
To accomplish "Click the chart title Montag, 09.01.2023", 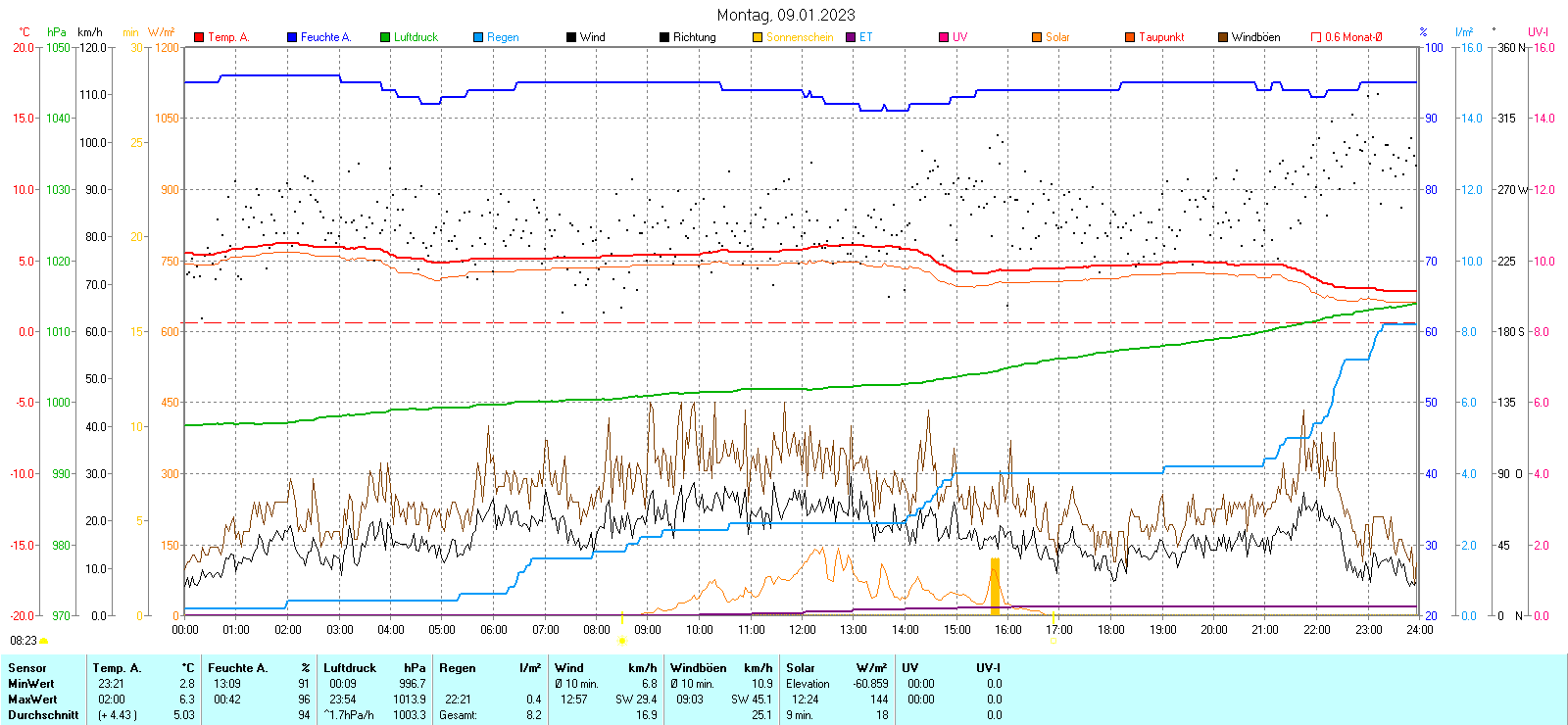I will (x=785, y=15).
